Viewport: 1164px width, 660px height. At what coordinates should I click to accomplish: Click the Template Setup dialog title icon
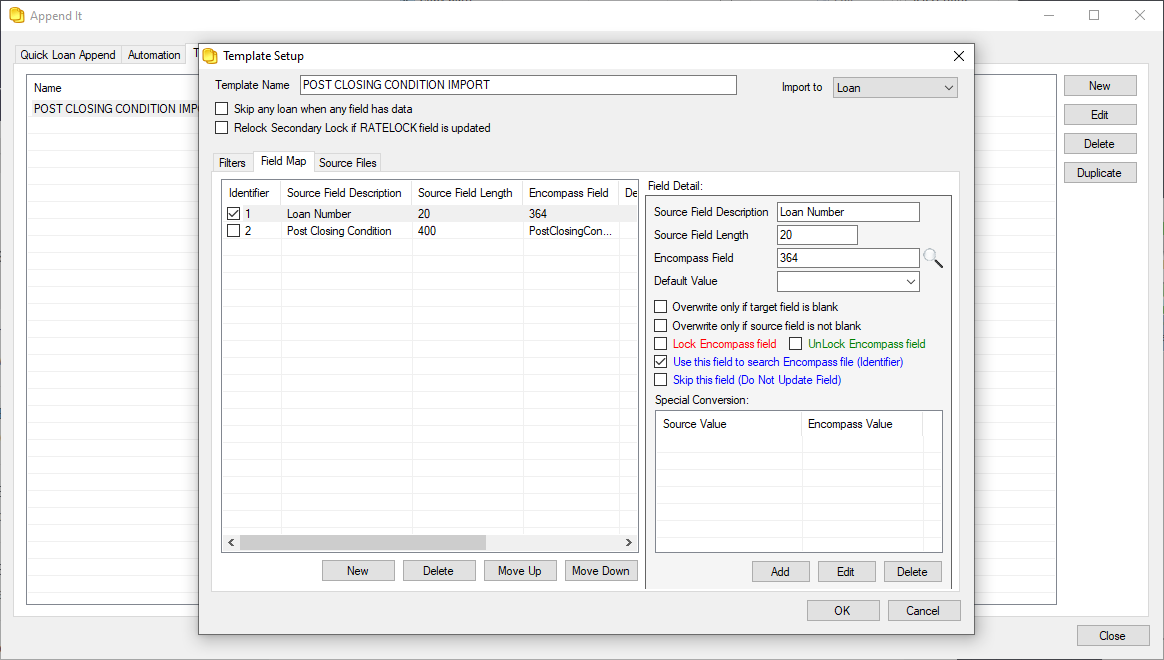210,56
